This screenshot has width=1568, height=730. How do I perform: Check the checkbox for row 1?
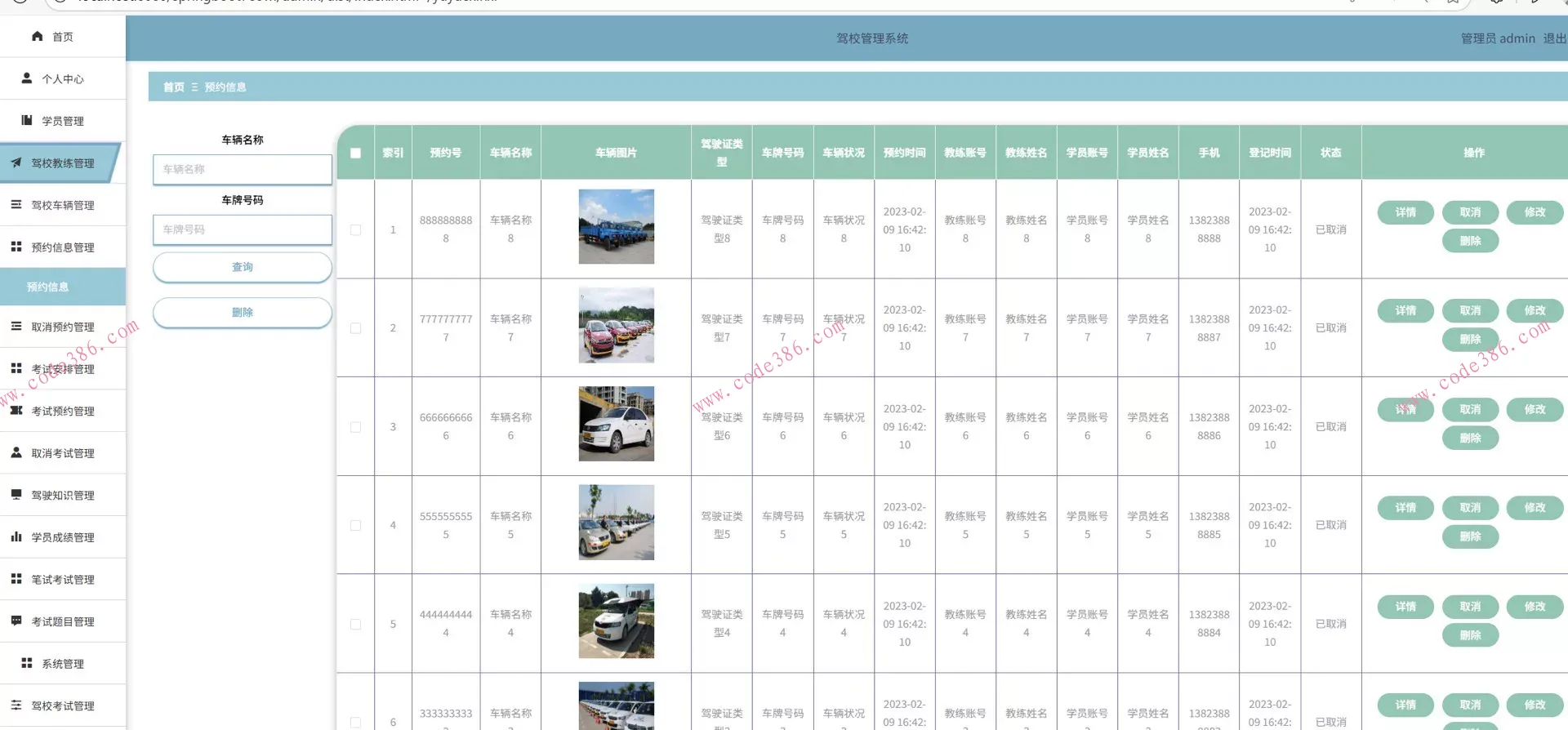[x=355, y=229]
